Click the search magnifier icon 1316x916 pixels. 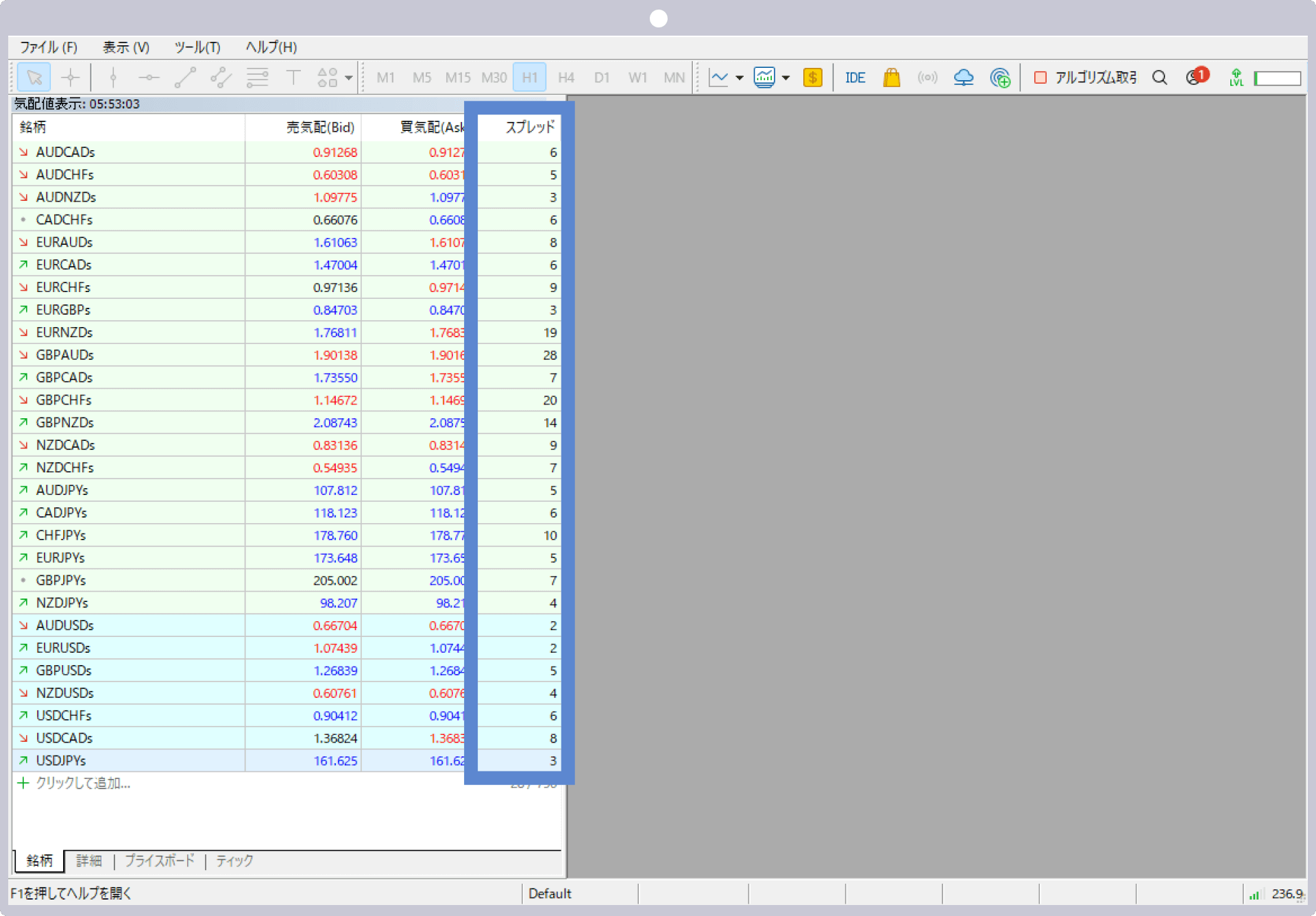click(1160, 77)
